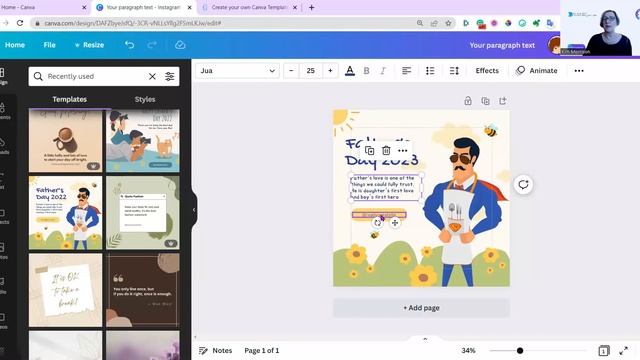Open more options on floating element toolbar

tap(402, 151)
